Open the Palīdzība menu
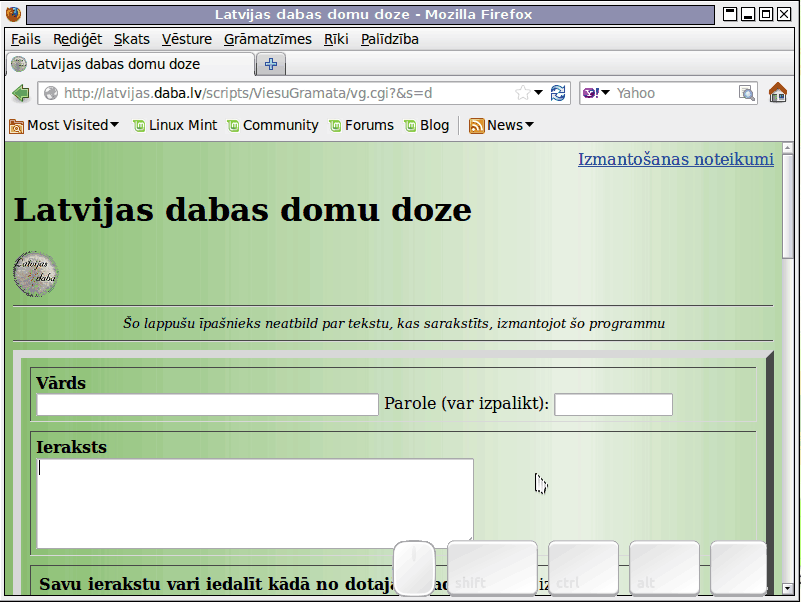This screenshot has height=602, width=801. (x=390, y=39)
